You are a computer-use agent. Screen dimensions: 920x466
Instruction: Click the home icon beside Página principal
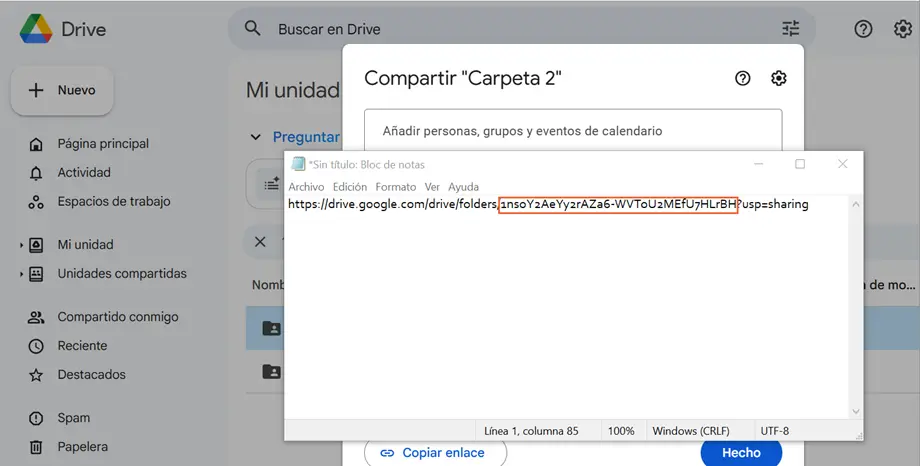36,144
